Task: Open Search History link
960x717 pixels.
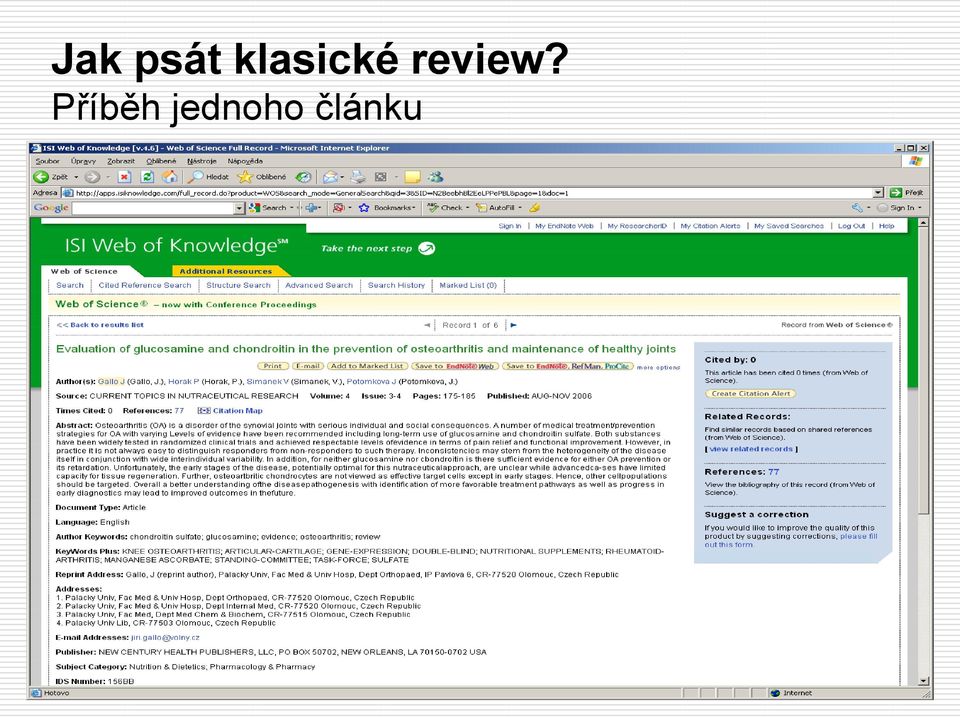Action: click(396, 285)
